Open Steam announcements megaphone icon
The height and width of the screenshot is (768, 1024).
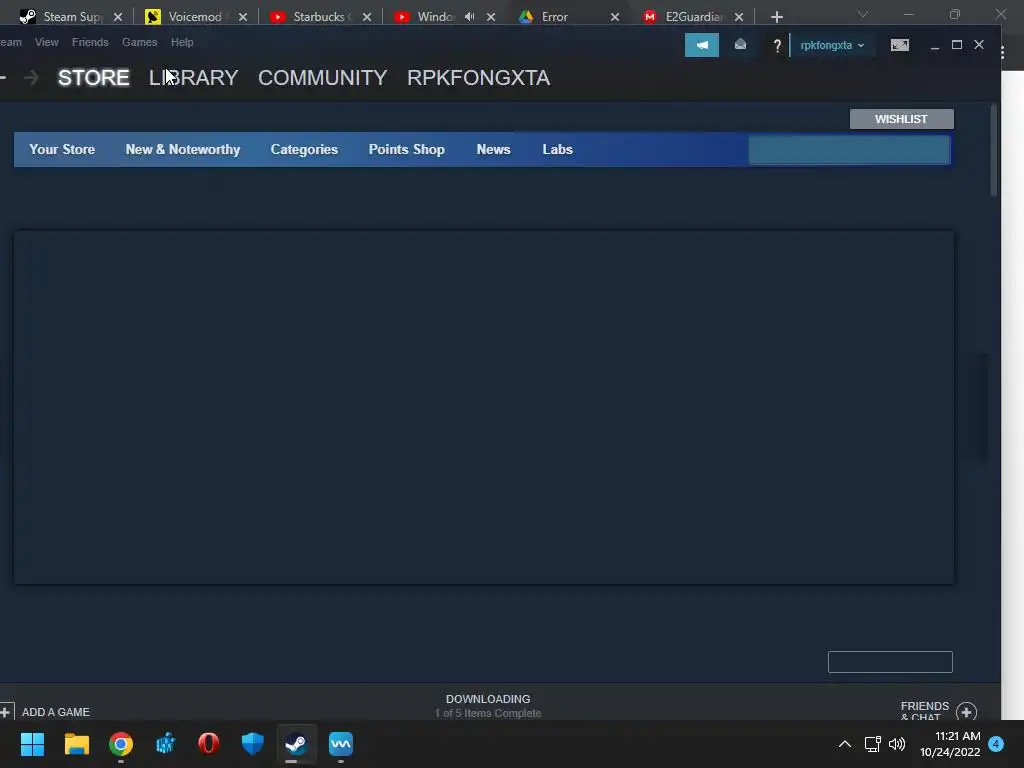701,45
